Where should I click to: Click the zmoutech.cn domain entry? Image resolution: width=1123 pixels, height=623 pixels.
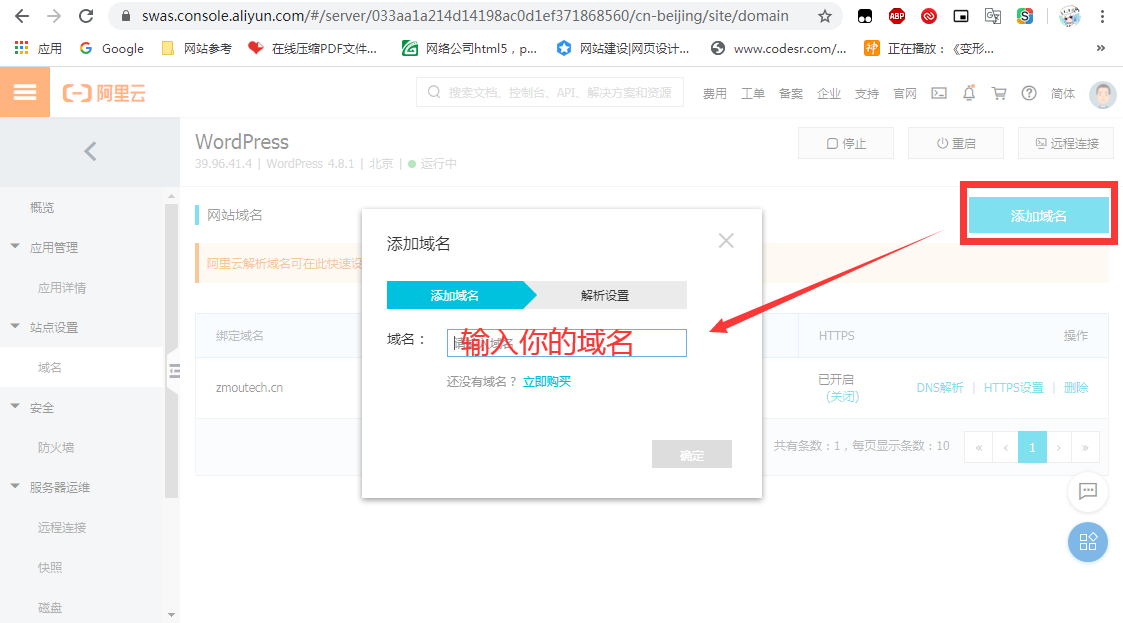(x=249, y=387)
